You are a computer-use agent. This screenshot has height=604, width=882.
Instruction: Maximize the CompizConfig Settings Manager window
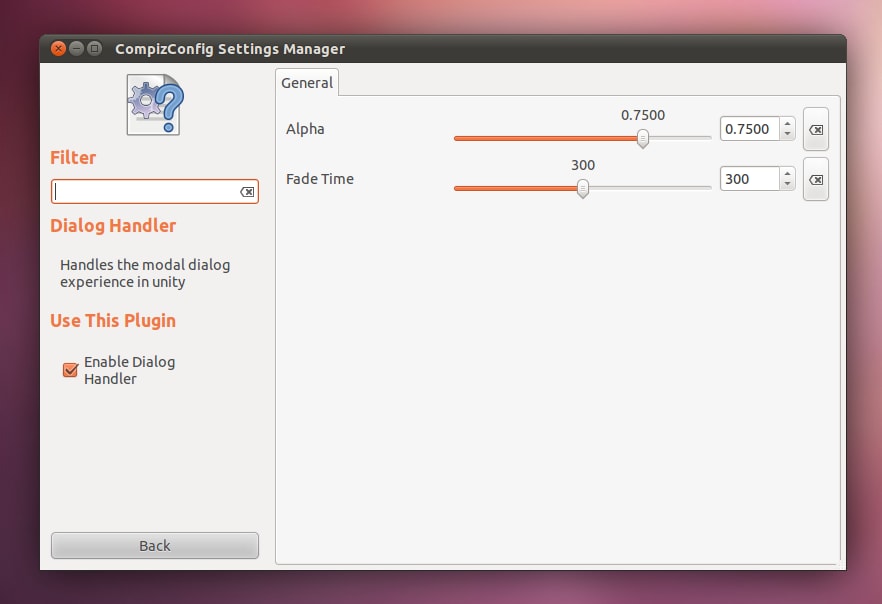point(94,48)
